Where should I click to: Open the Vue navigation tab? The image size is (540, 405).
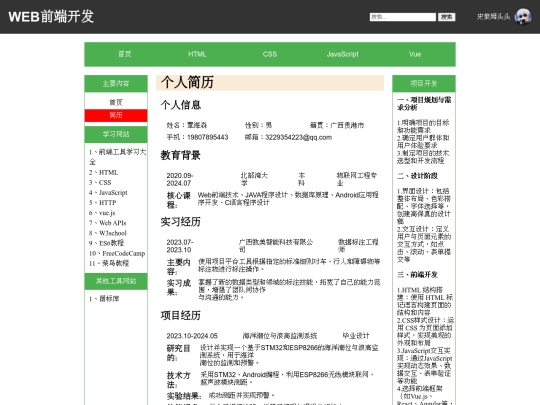415,54
